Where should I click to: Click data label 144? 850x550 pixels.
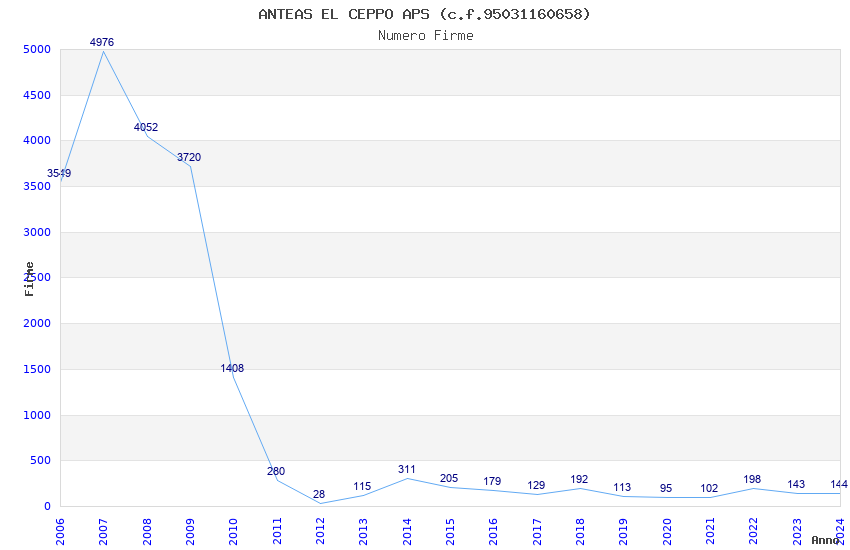click(839, 484)
